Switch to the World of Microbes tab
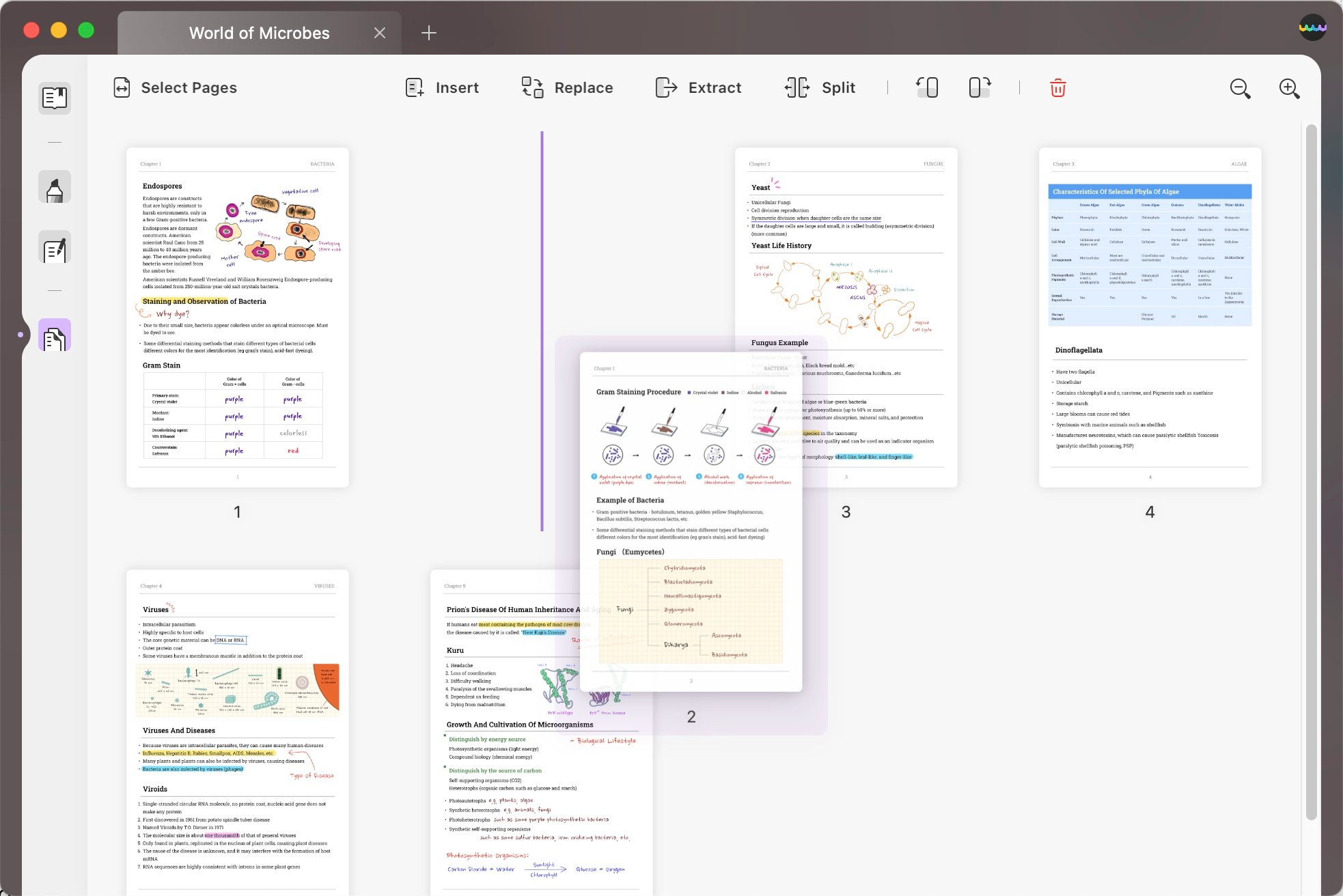Screen dimensions: 1343x896 click(260, 33)
